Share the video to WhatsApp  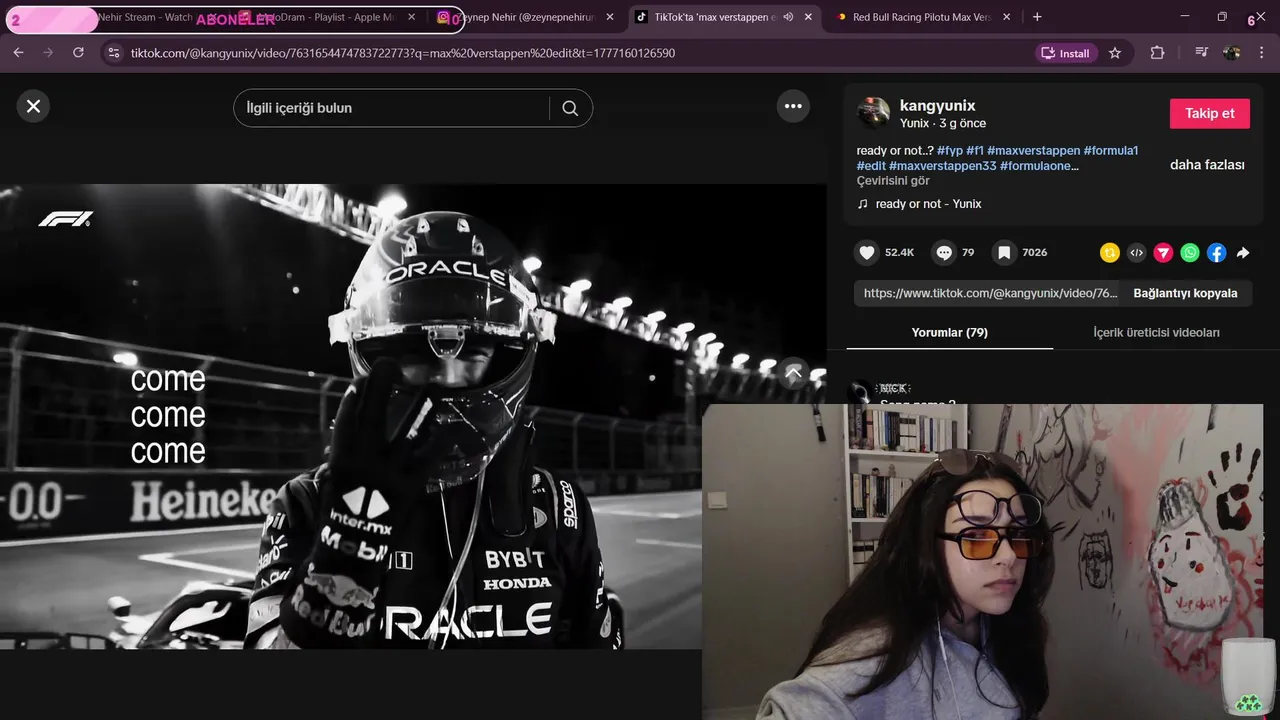(x=1190, y=253)
